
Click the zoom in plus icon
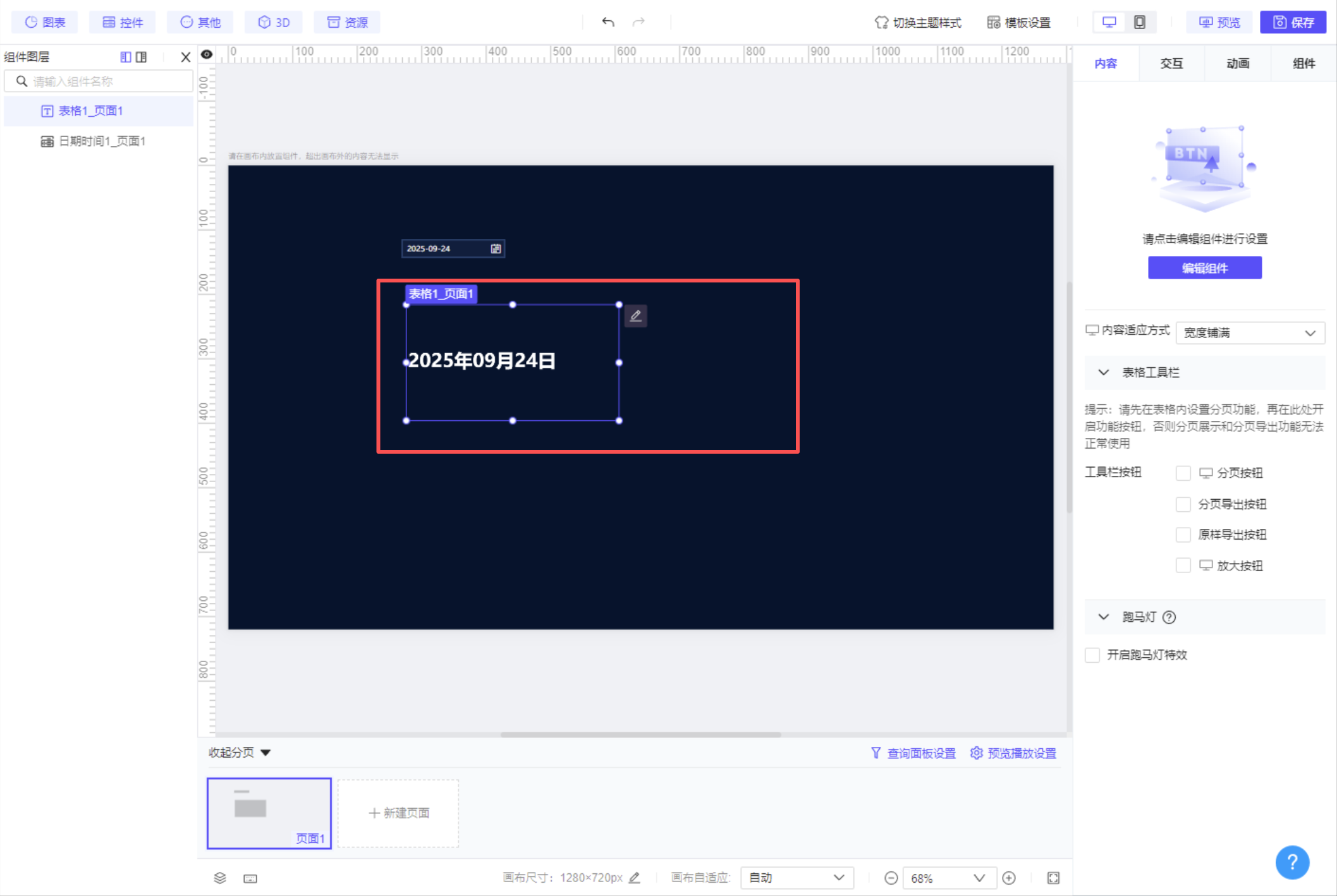1009,878
